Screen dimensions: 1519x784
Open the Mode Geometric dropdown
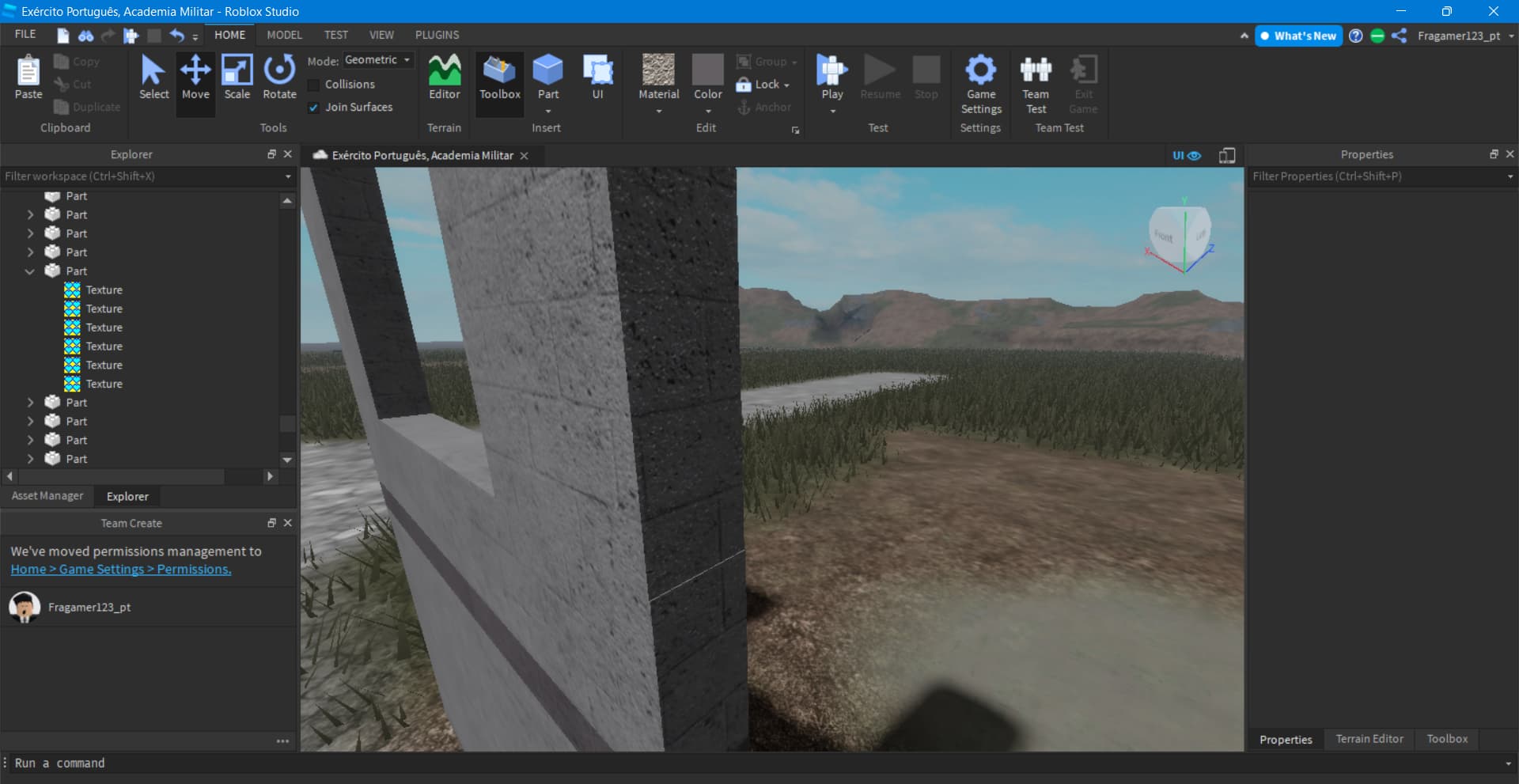pyautogui.click(x=378, y=59)
